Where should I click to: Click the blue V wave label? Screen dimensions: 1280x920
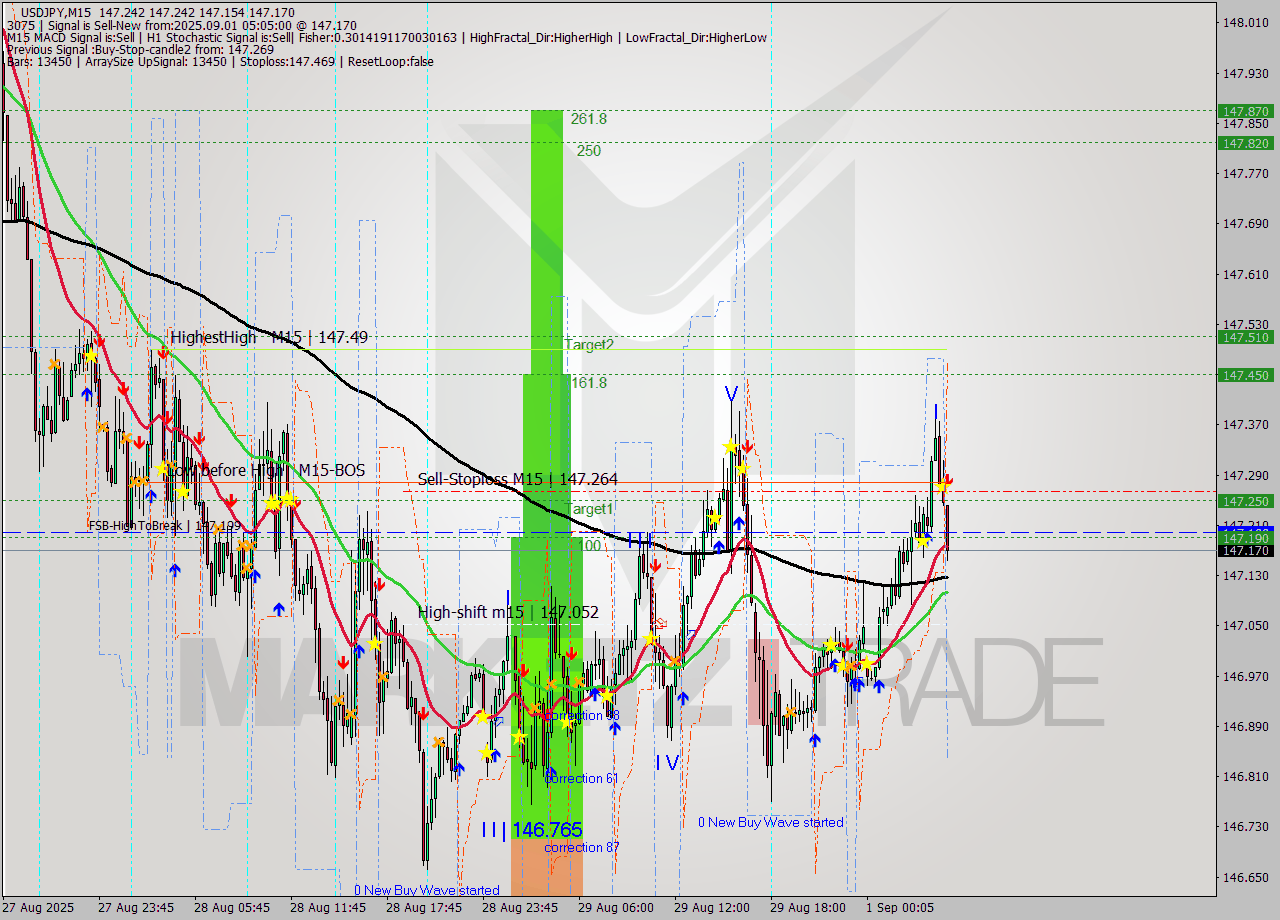731,393
